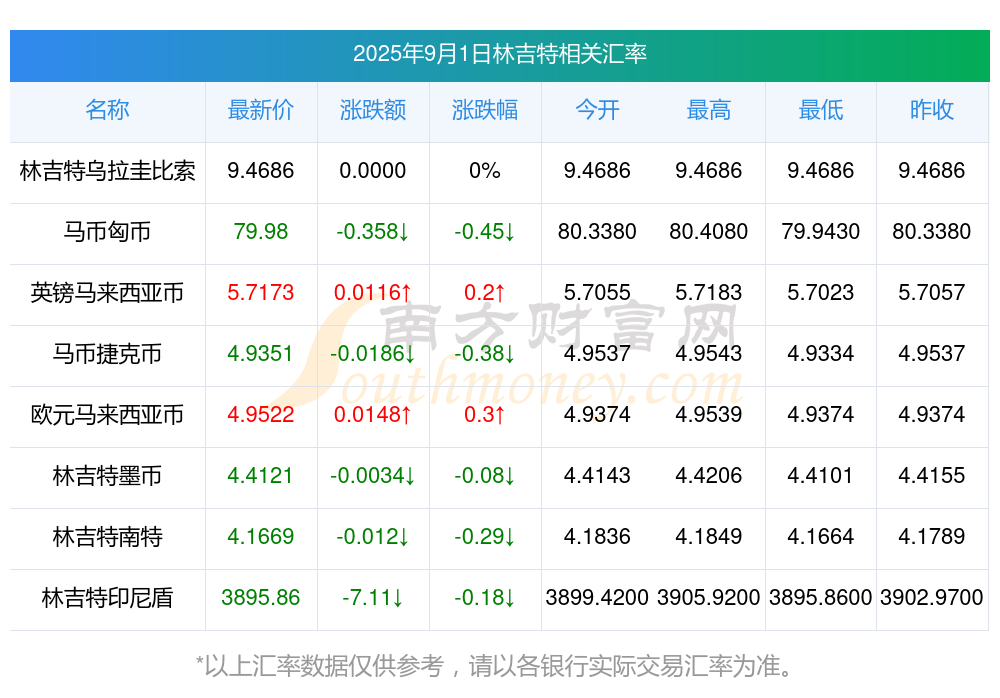
Task: Click the 0% change percentage
Action: (485, 170)
